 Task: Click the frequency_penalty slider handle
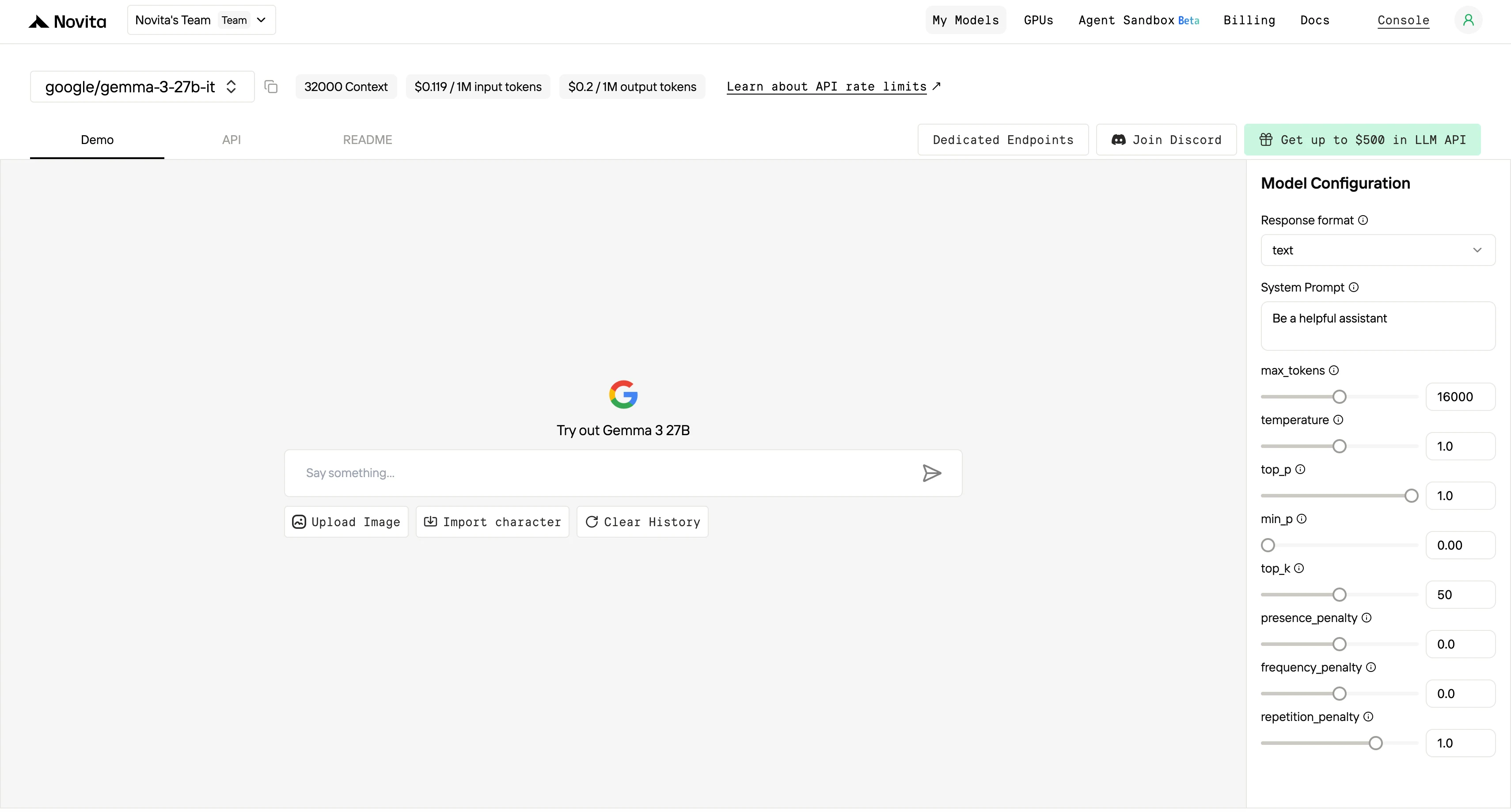click(x=1339, y=694)
